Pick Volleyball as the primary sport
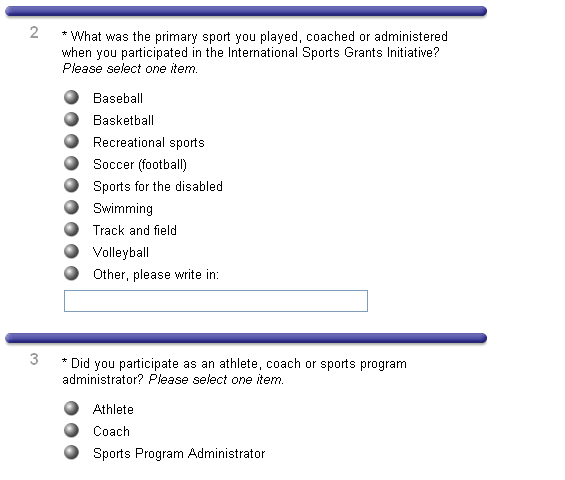This screenshot has width=565, height=480. (x=71, y=251)
